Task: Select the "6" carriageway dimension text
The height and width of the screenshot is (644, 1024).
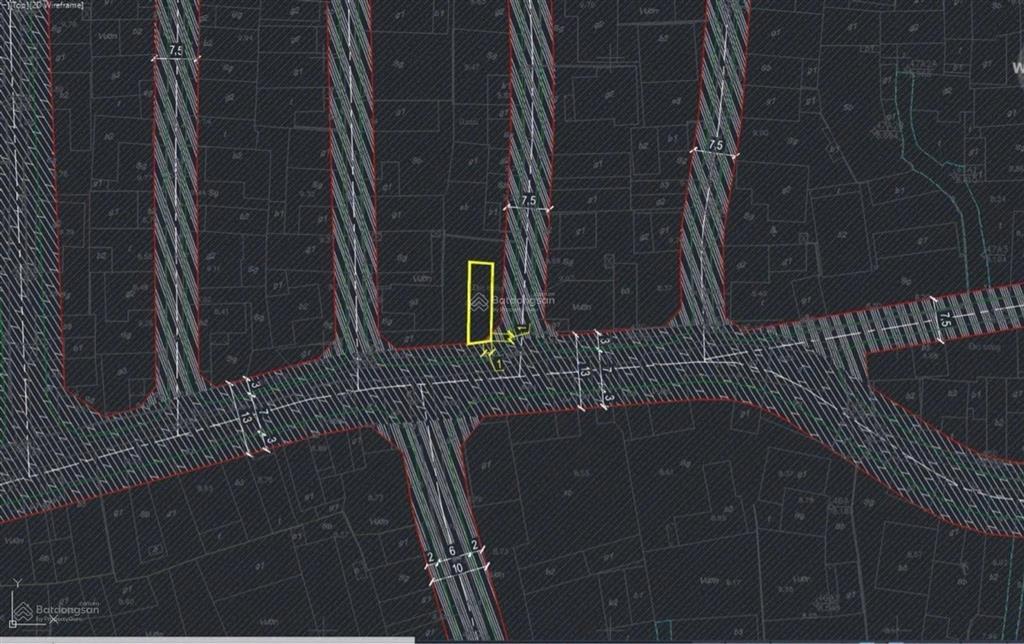Action: coord(452,551)
